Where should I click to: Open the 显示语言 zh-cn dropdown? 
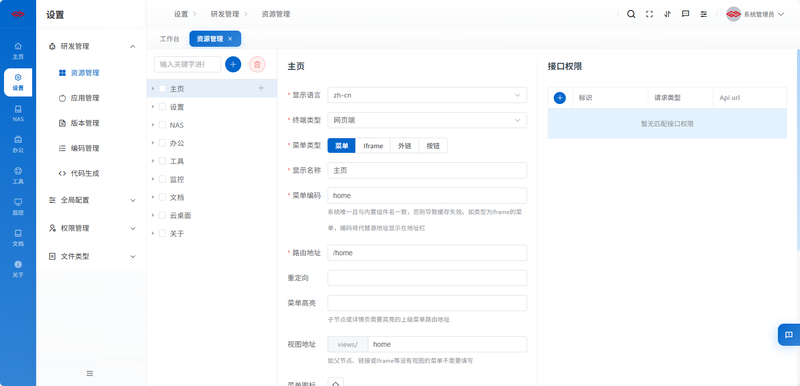pyautogui.click(x=427, y=95)
